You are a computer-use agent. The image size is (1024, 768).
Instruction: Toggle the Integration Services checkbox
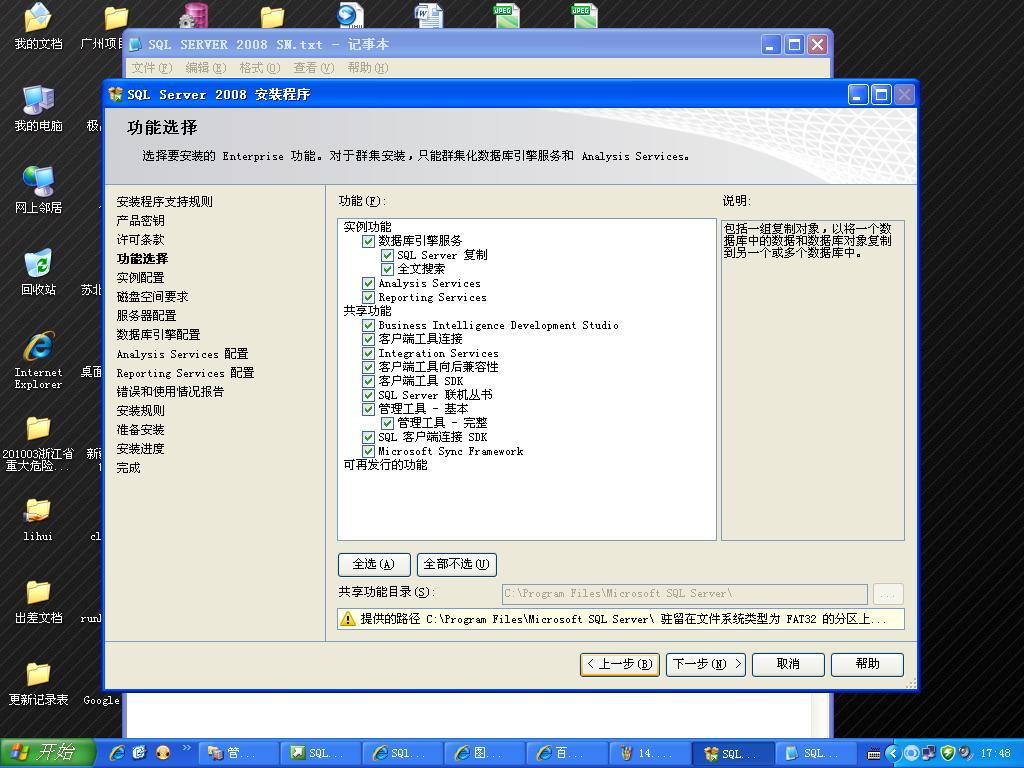pos(368,353)
